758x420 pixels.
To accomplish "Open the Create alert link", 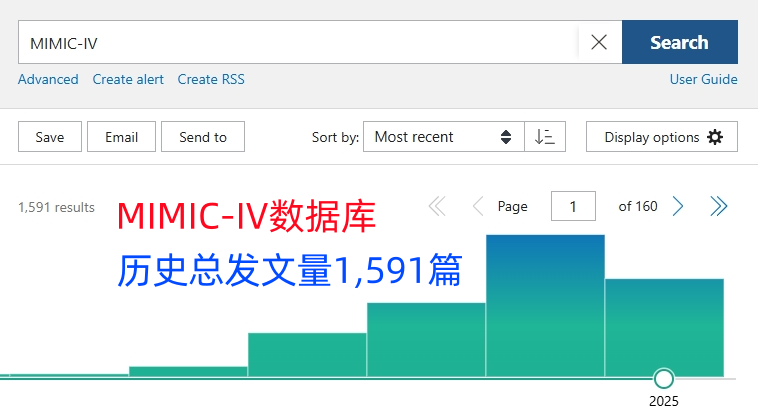I will 128,79.
